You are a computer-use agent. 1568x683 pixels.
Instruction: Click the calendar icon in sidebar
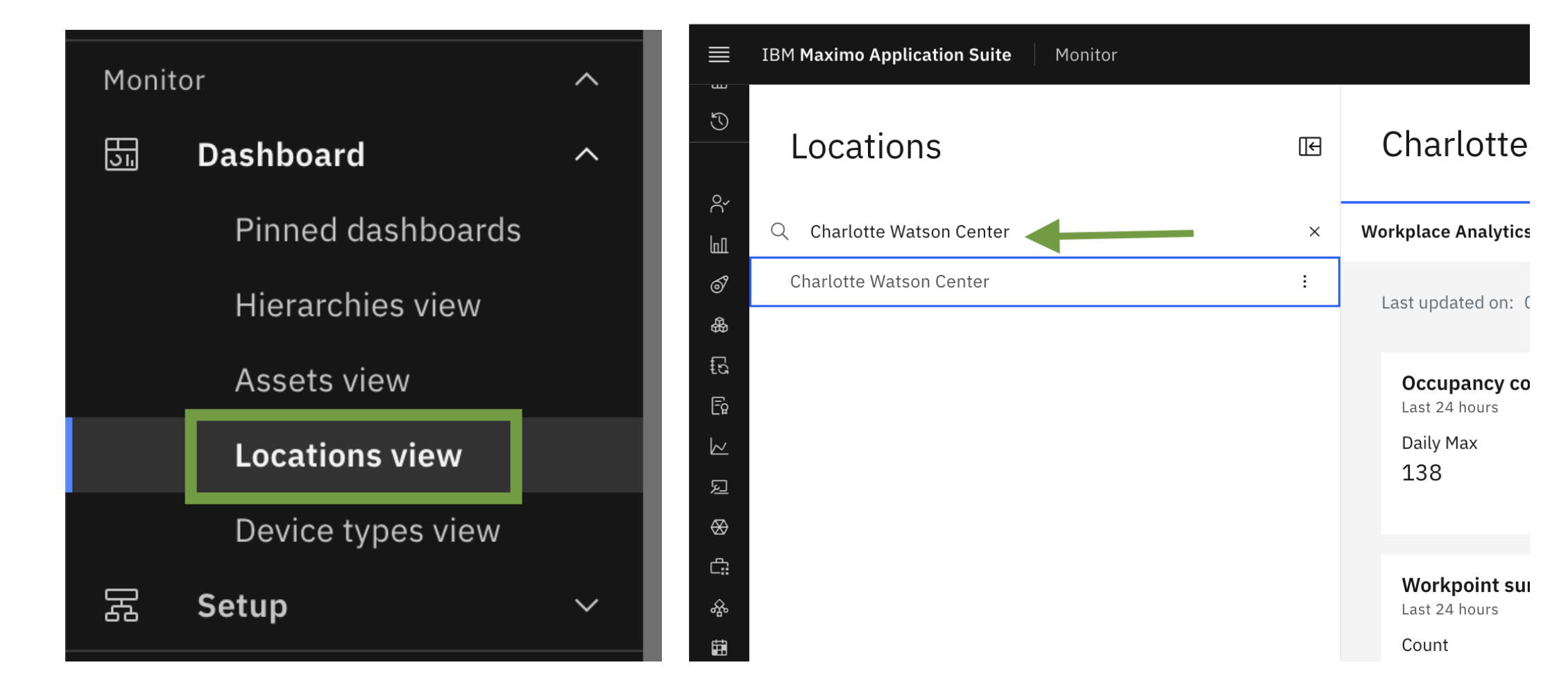pyautogui.click(x=719, y=648)
